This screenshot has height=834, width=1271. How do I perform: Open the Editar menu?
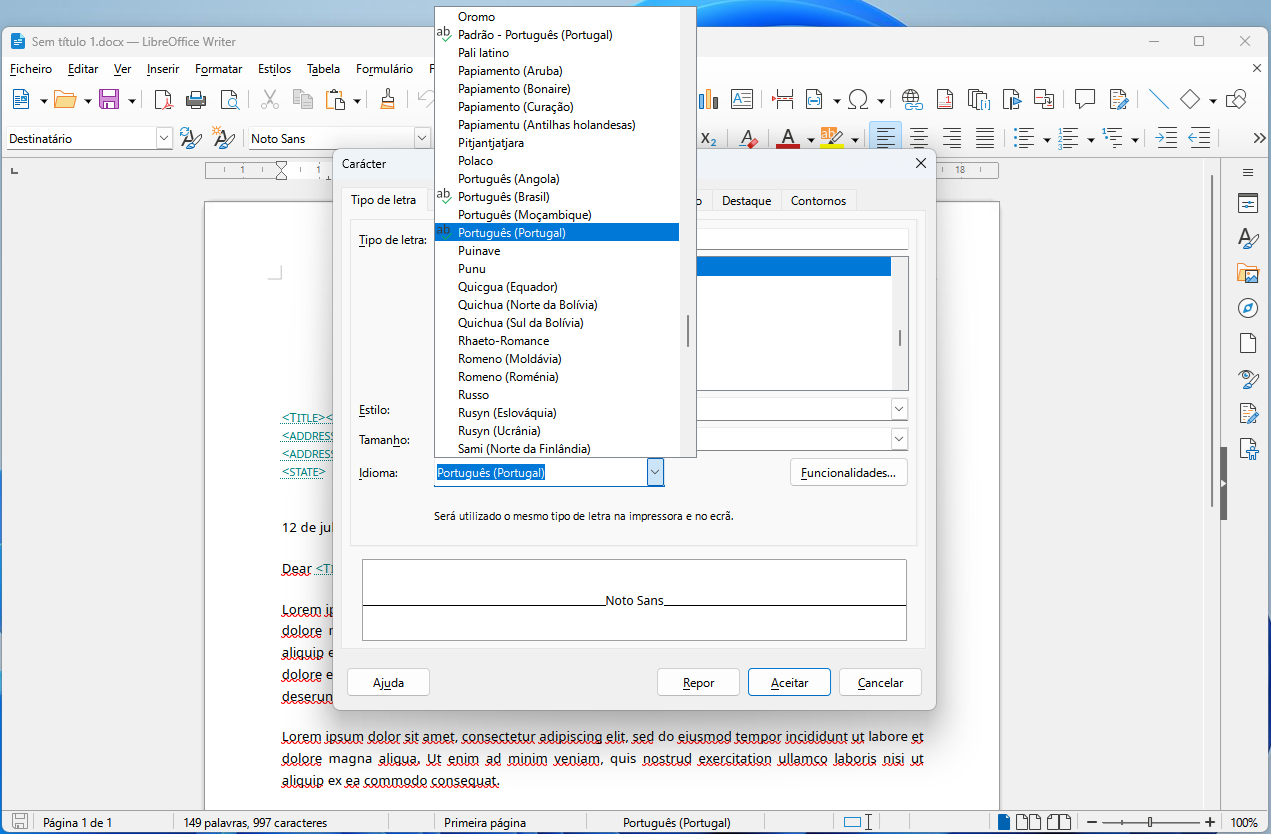point(83,69)
